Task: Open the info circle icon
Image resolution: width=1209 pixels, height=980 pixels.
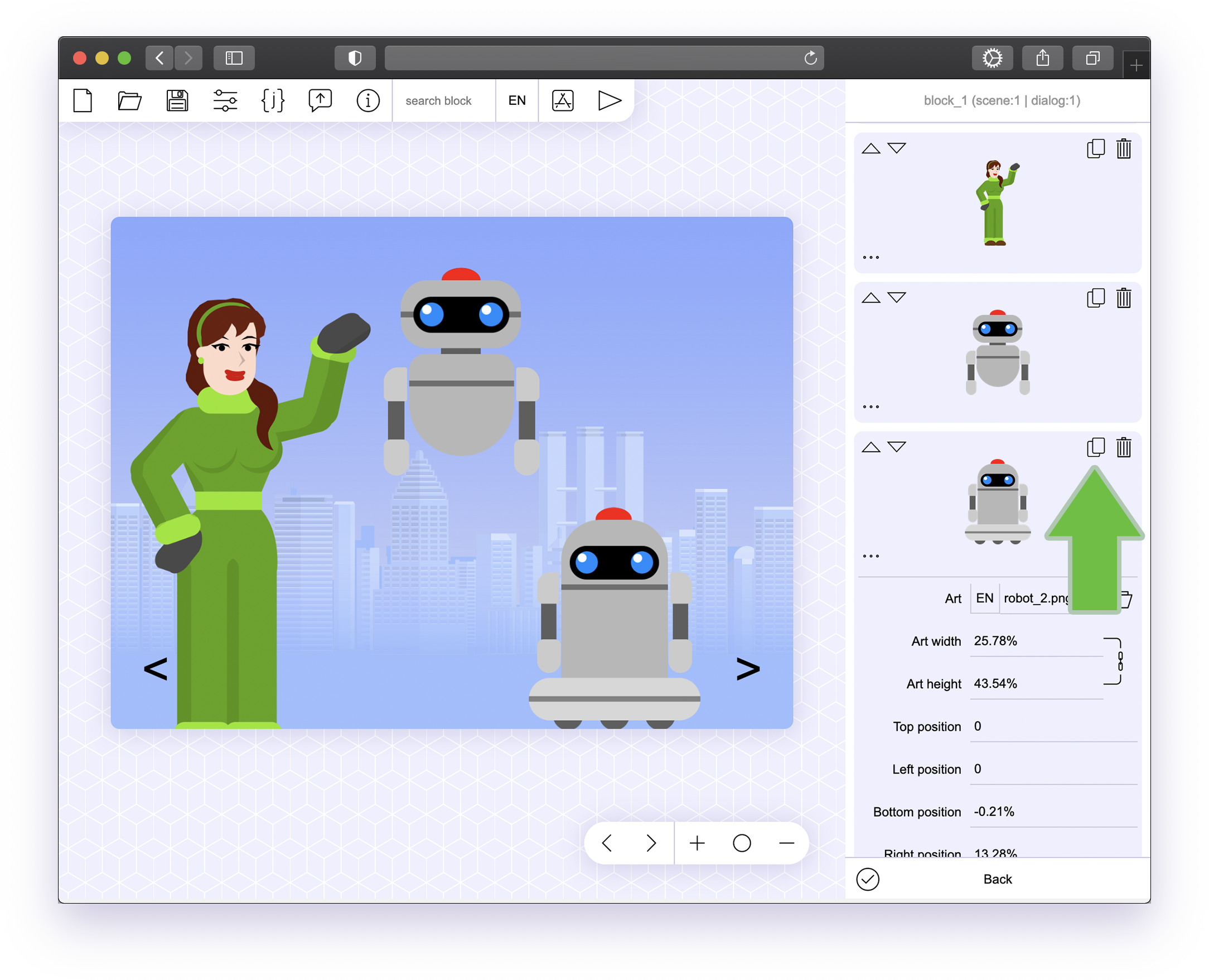Action: pos(368,101)
